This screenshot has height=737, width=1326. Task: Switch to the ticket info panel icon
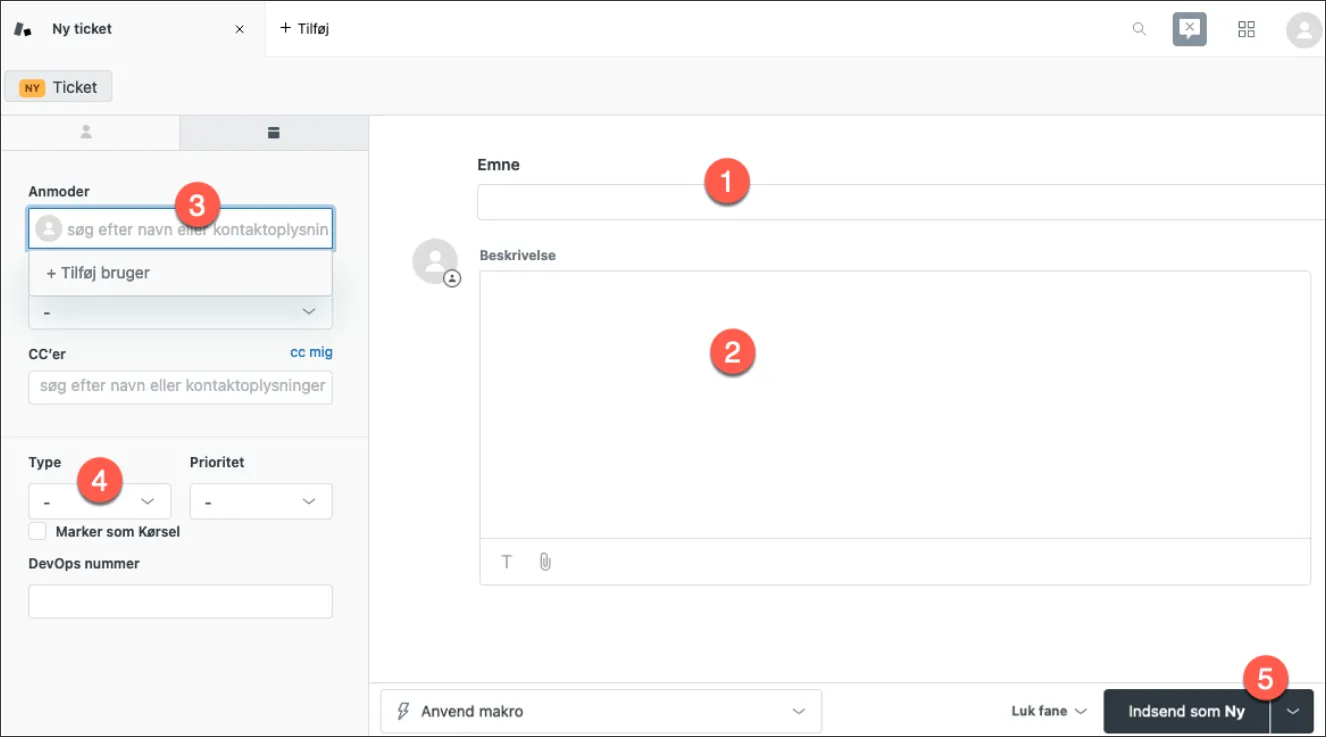[x=274, y=132]
